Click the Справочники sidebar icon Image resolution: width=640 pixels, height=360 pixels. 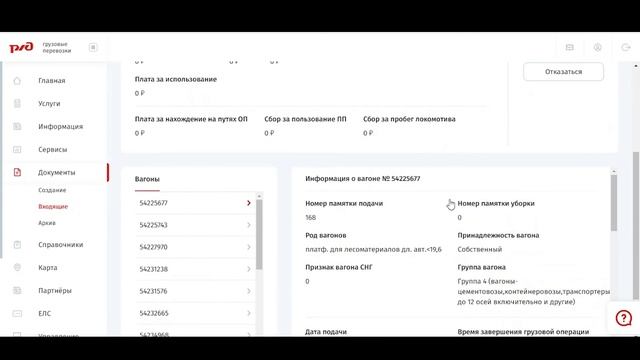click(17, 244)
